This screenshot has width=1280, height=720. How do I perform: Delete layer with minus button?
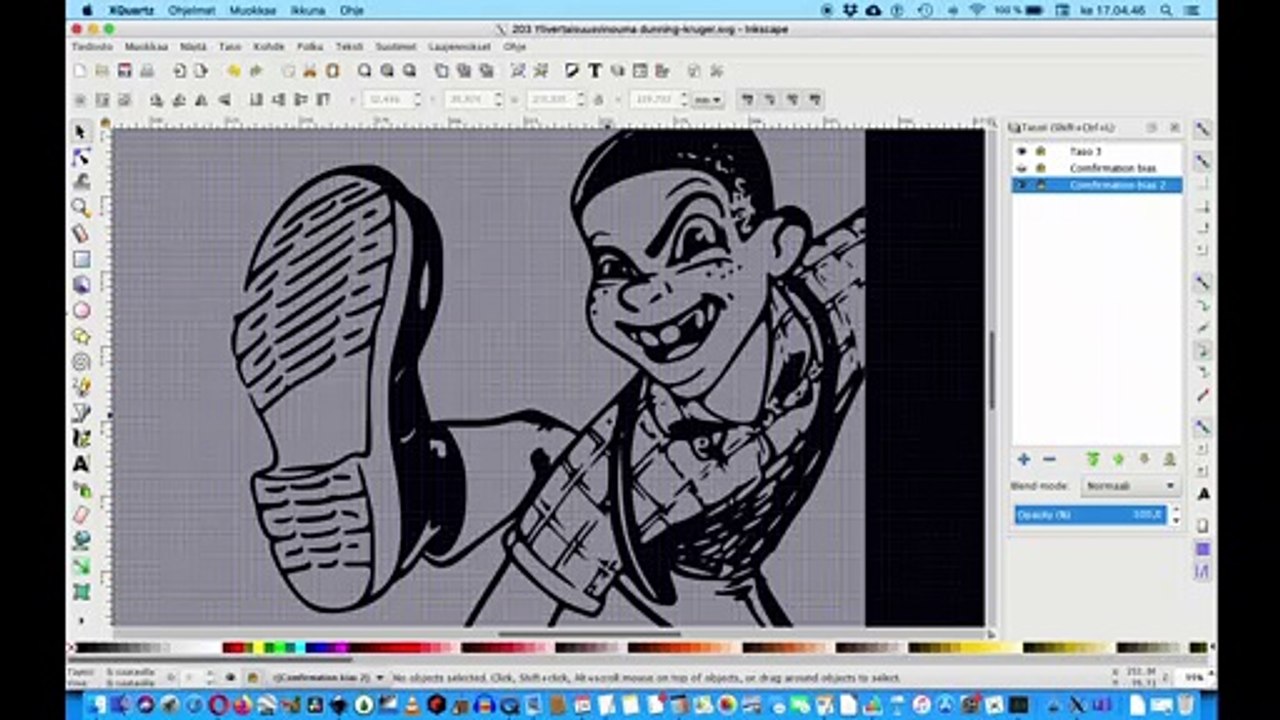point(1049,459)
